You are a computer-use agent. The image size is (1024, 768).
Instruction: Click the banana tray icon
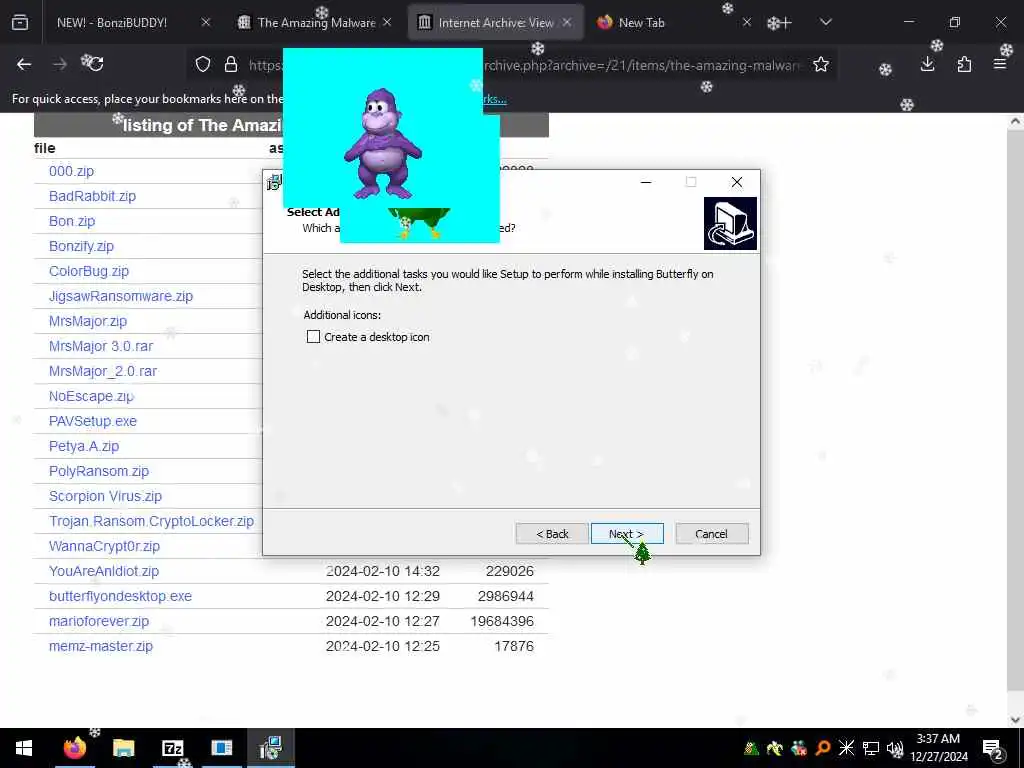[775, 748]
